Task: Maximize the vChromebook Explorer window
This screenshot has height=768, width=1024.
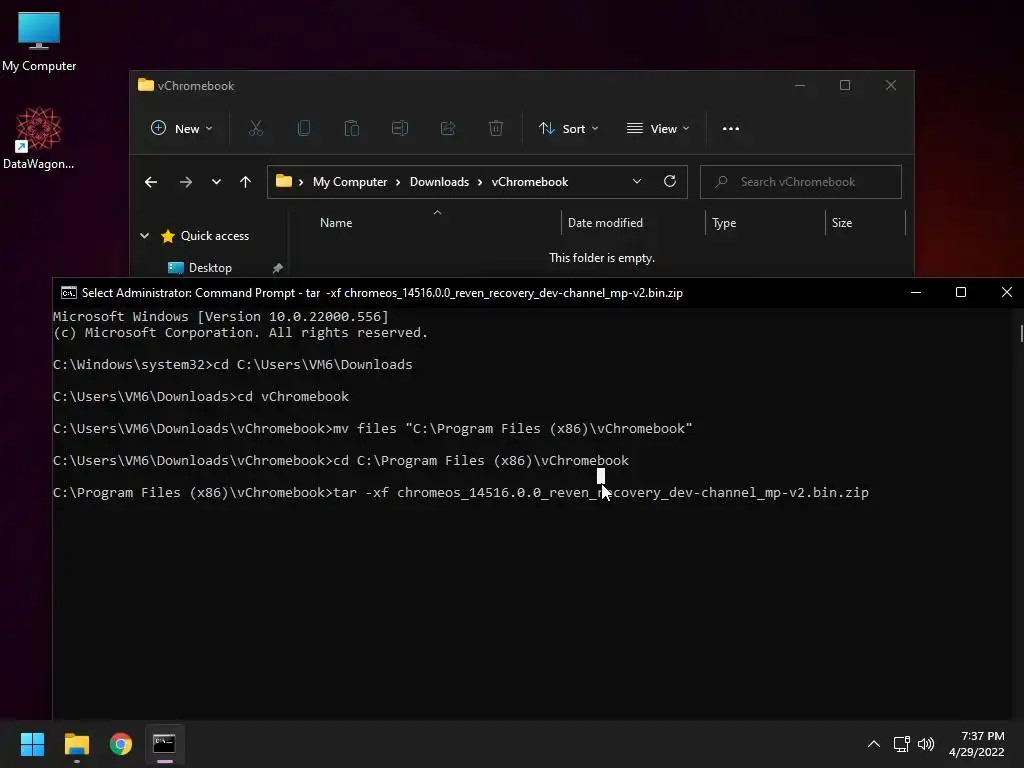Action: click(845, 86)
